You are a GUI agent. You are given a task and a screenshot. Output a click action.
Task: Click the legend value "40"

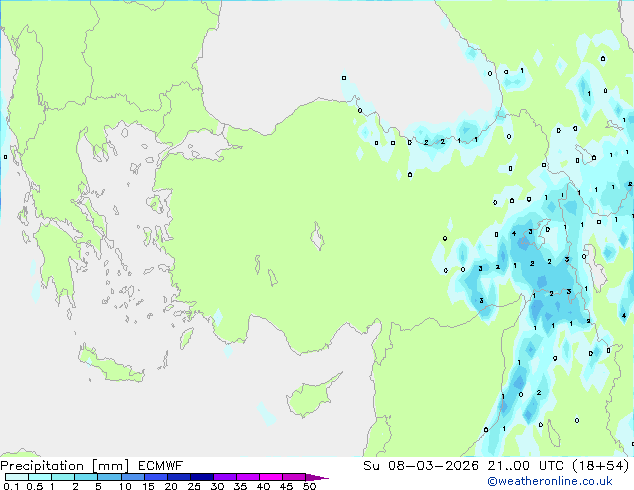(263, 486)
